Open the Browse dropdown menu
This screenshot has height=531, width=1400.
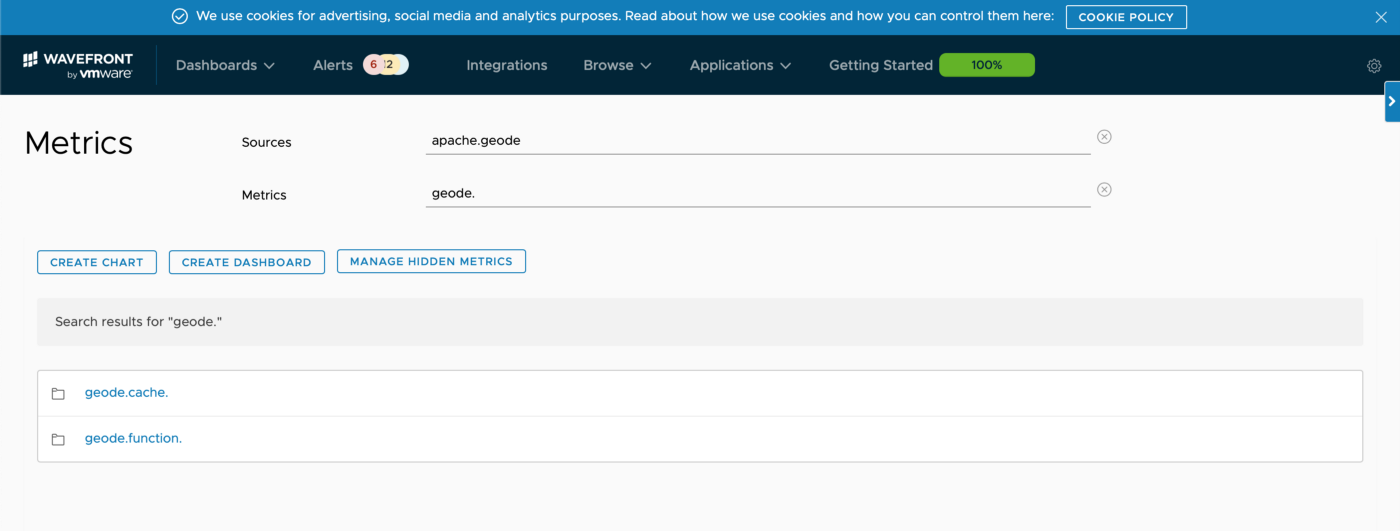pos(617,65)
